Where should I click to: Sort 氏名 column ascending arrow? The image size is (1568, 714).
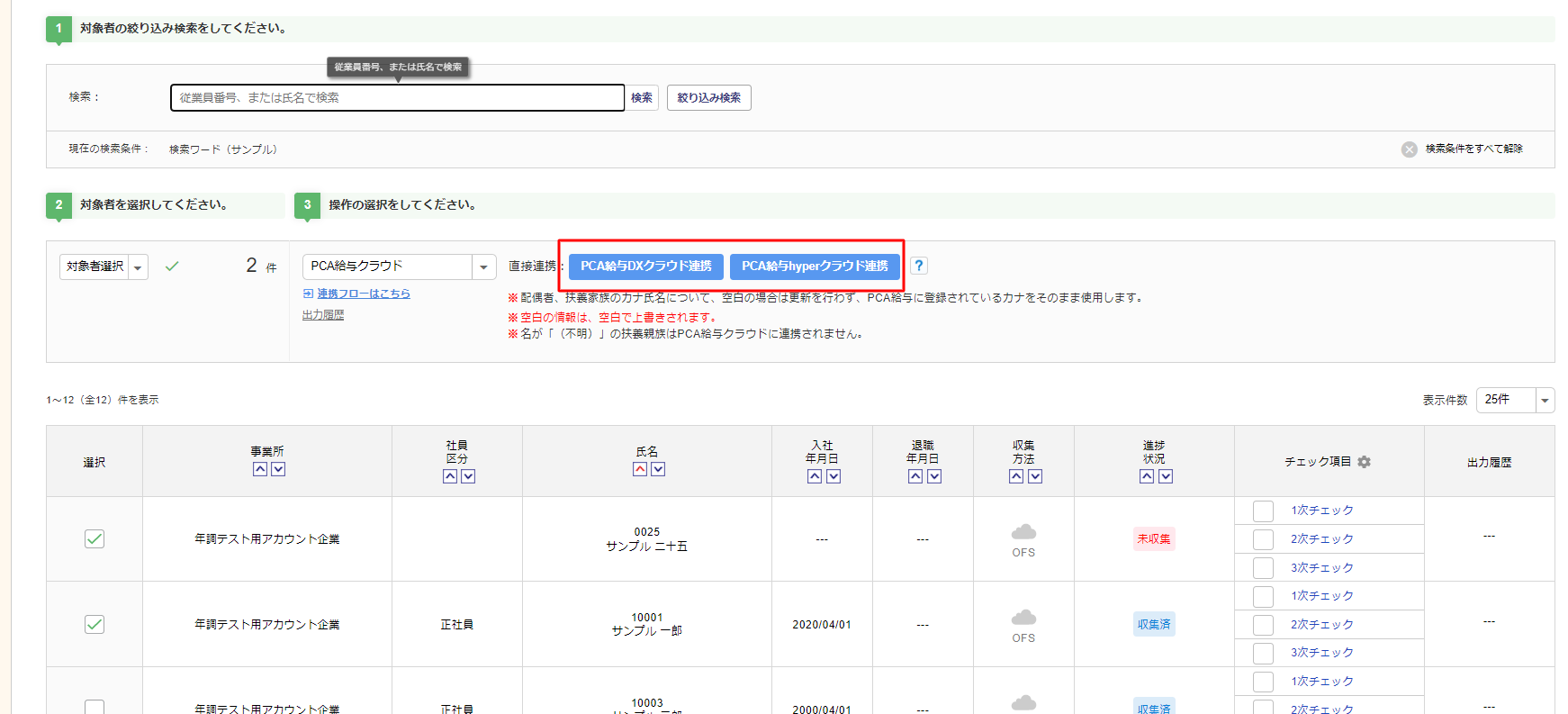pyautogui.click(x=640, y=469)
